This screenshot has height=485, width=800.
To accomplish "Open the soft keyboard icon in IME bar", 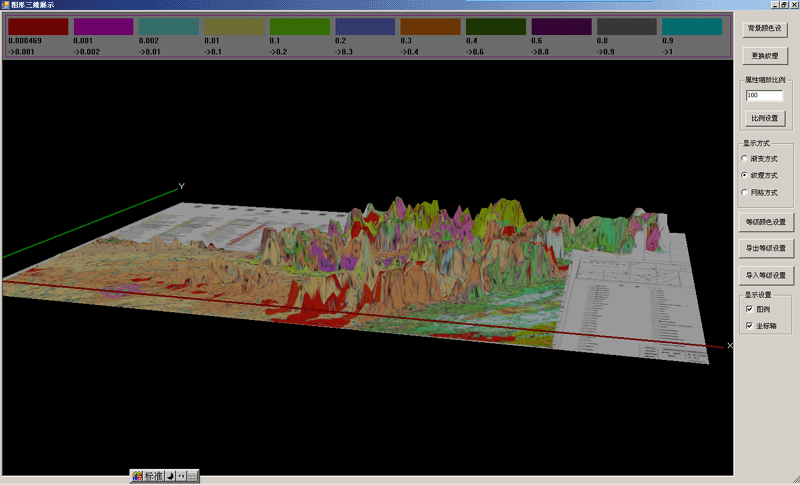I will tap(192, 476).
